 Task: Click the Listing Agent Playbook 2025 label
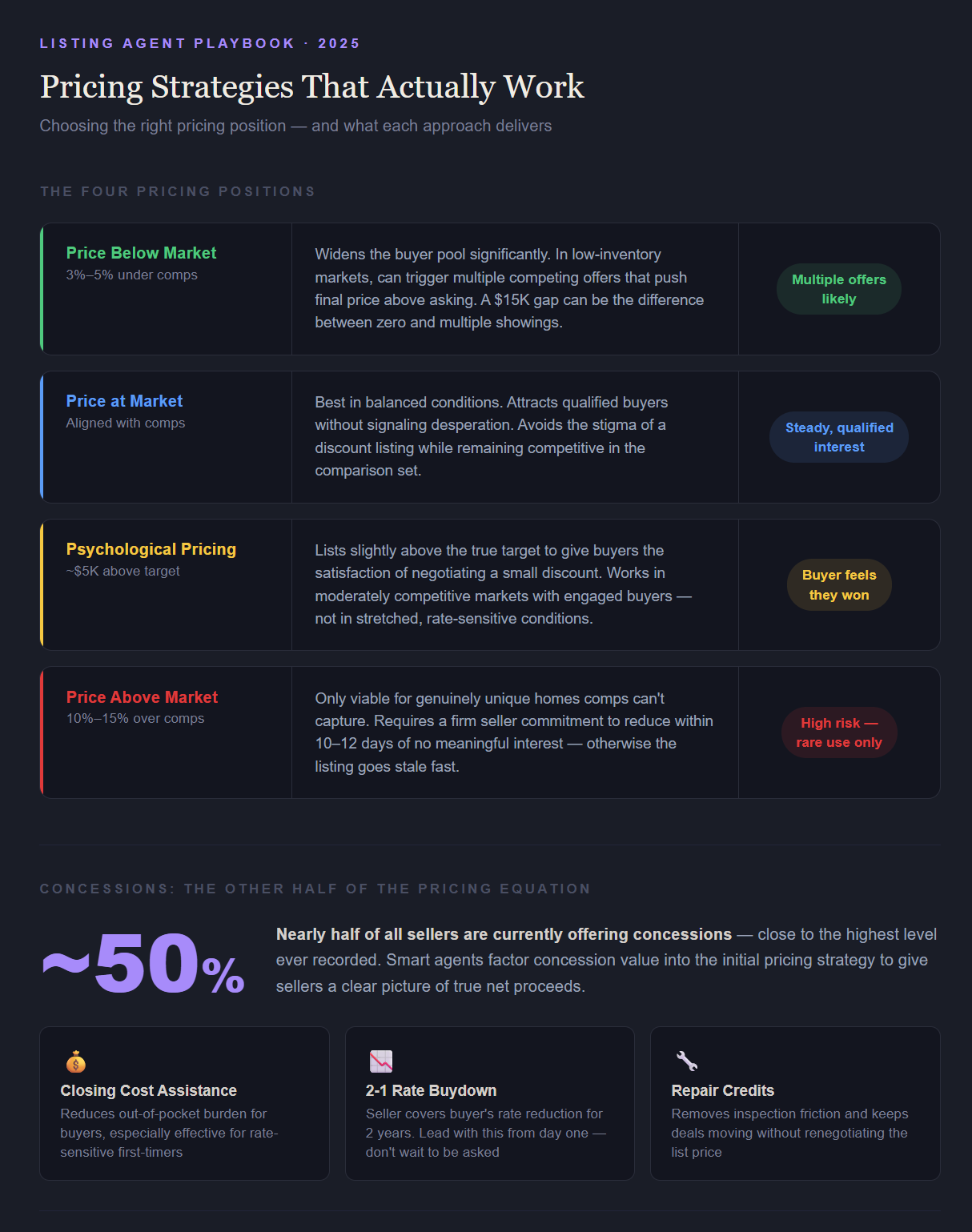pyautogui.click(x=199, y=43)
